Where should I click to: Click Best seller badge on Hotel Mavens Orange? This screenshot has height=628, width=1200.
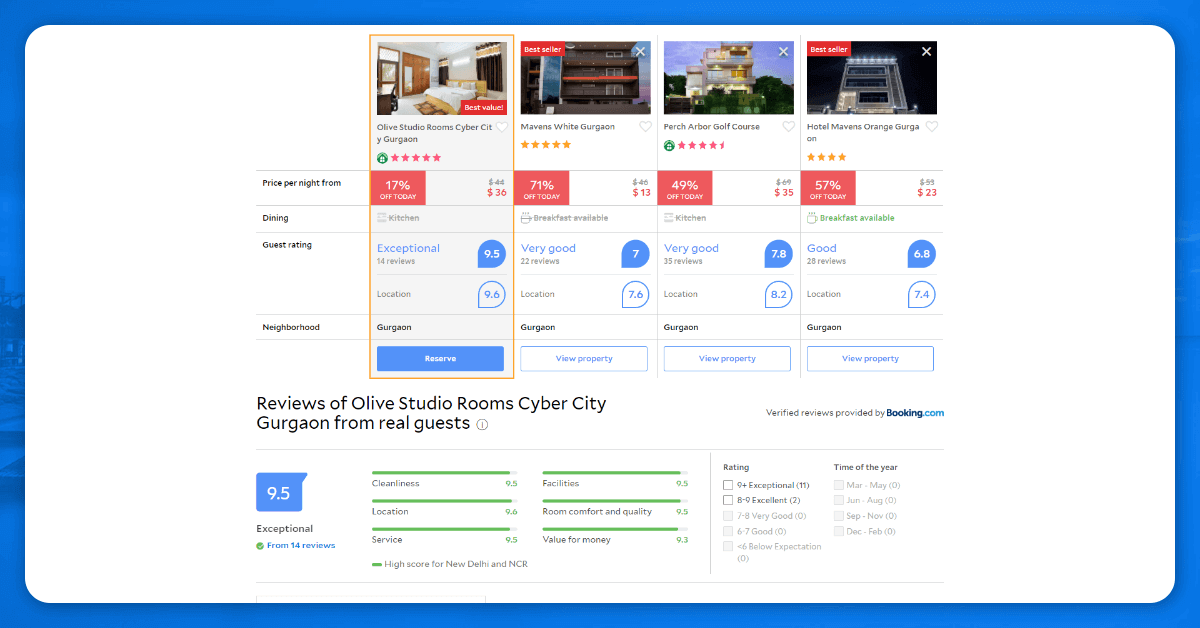(829, 49)
